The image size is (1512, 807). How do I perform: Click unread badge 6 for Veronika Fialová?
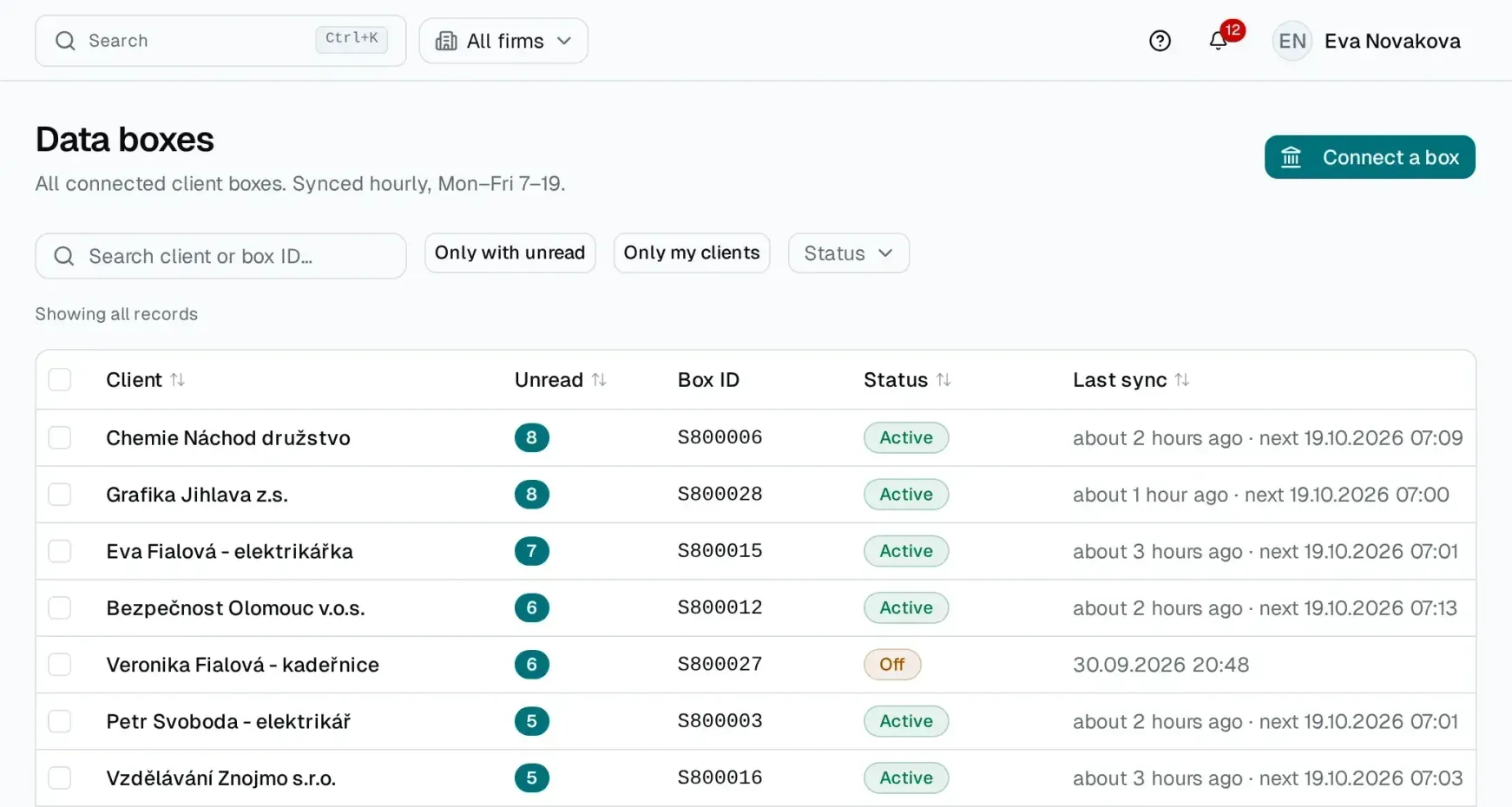tap(532, 665)
